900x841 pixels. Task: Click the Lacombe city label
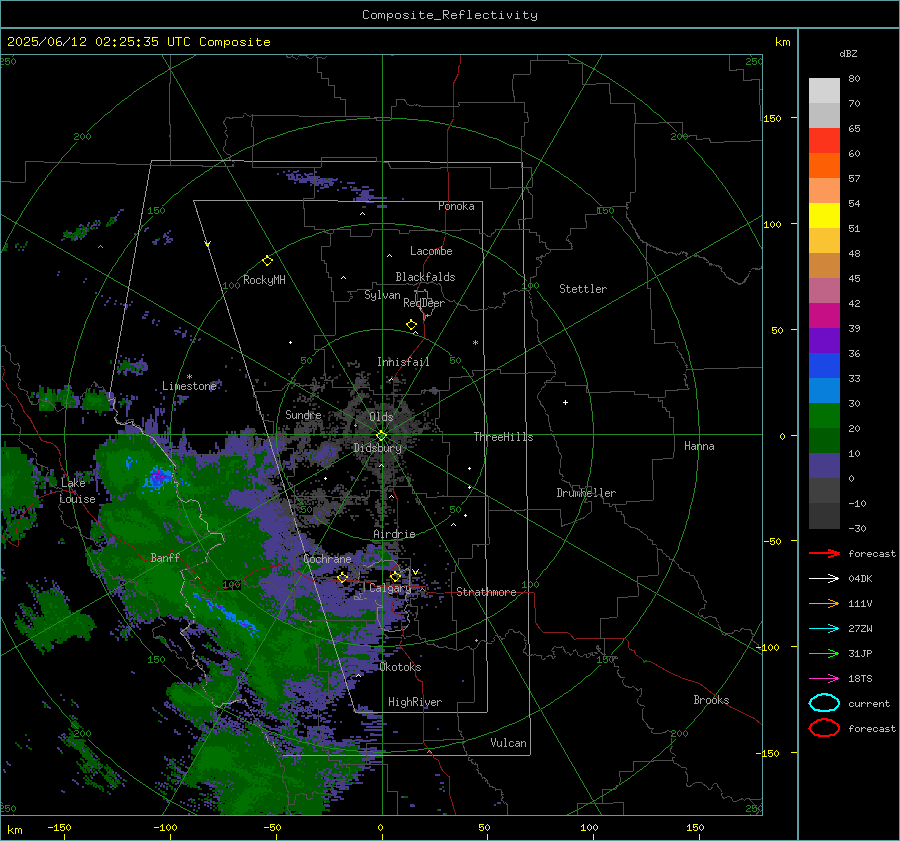point(431,251)
